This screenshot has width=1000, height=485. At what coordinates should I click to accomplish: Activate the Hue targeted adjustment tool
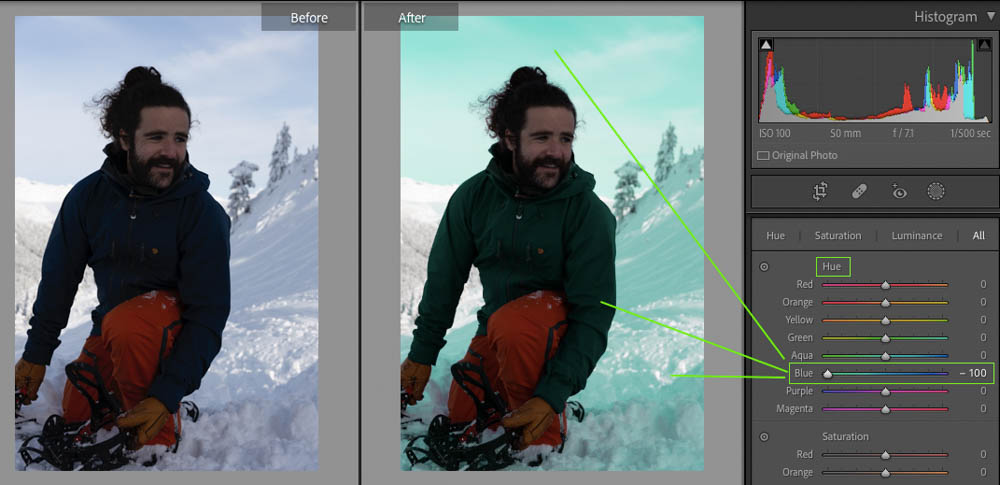pyautogui.click(x=764, y=267)
